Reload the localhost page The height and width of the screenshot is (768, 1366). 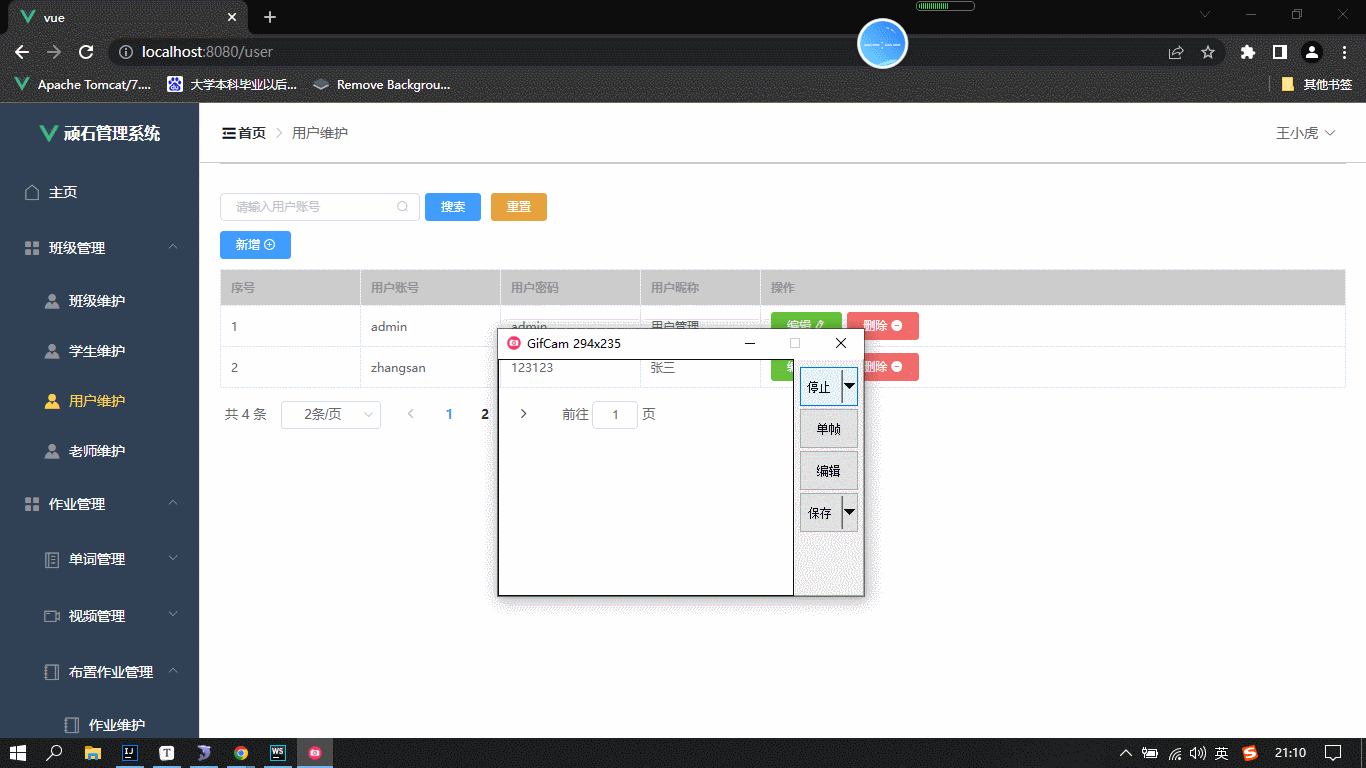tap(86, 52)
